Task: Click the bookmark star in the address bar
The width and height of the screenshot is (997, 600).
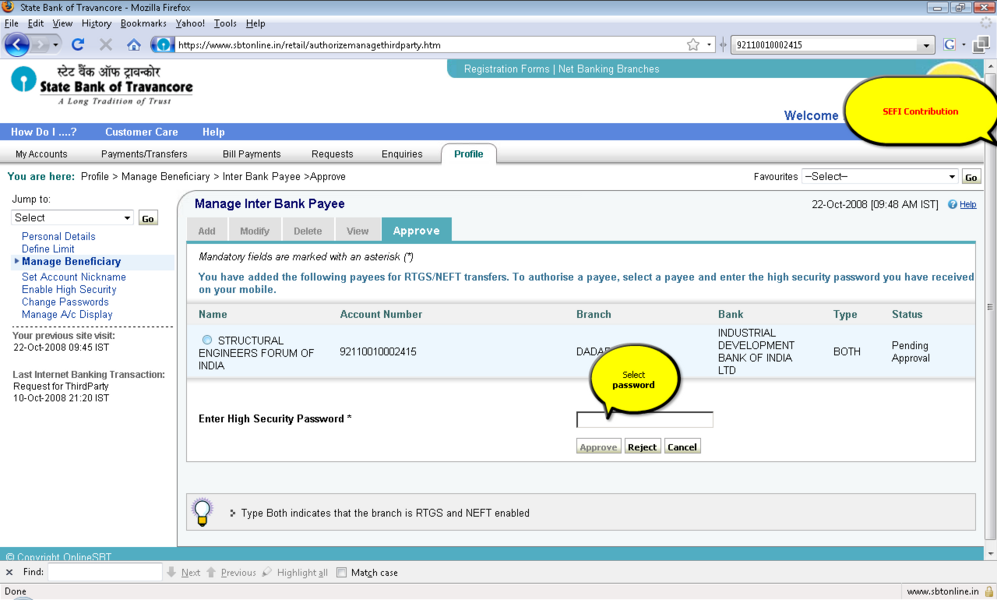Action: coord(693,45)
